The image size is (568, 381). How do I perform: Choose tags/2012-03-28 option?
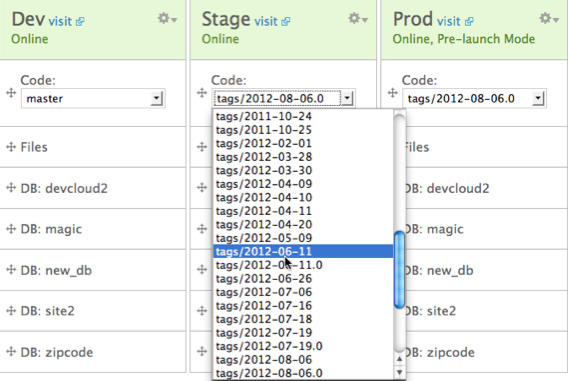[x=303, y=157]
